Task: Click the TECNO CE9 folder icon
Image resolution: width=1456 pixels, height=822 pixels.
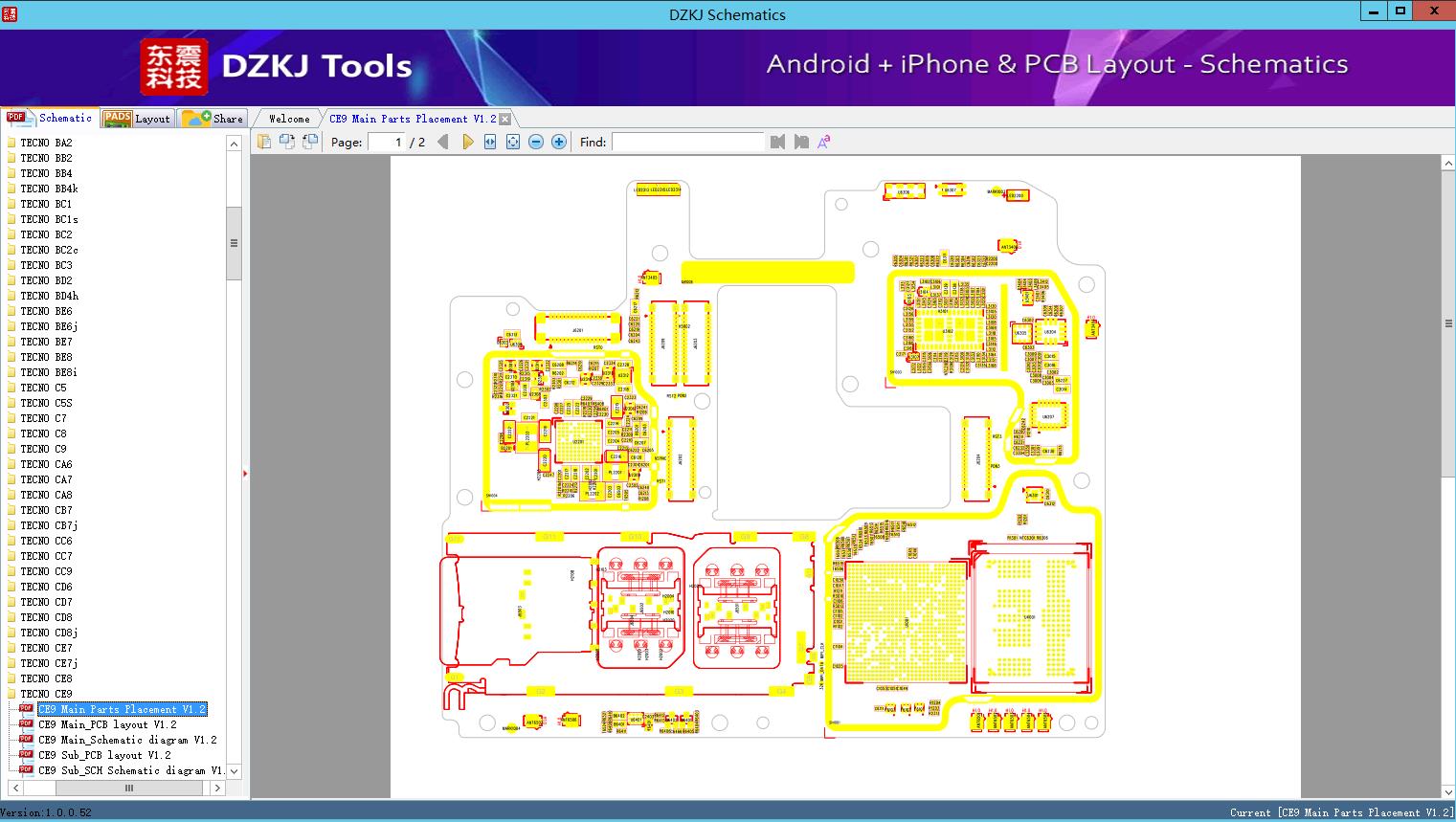Action: 11,694
